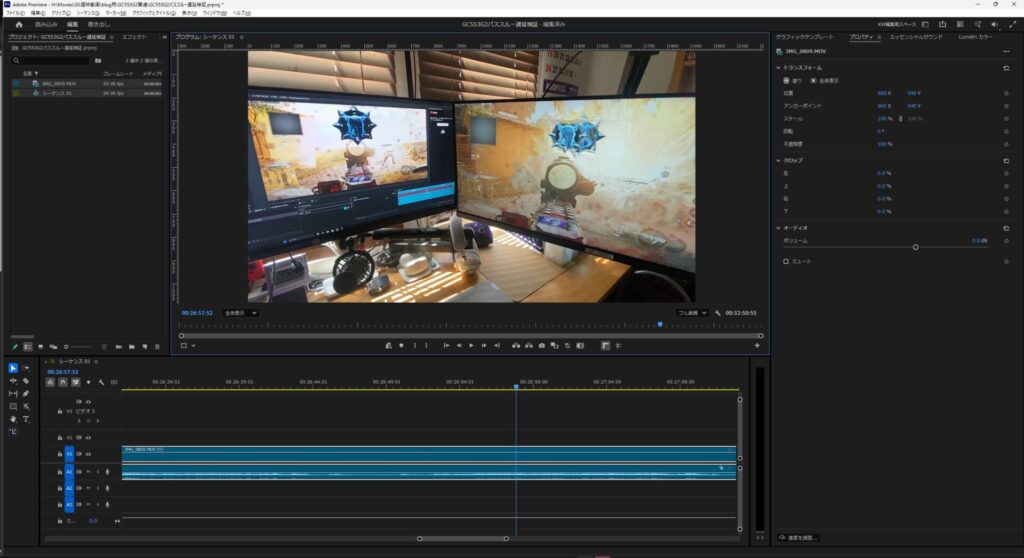1024x558 pixels.
Task: Open the Essential Sound tab
Action: (x=916, y=36)
